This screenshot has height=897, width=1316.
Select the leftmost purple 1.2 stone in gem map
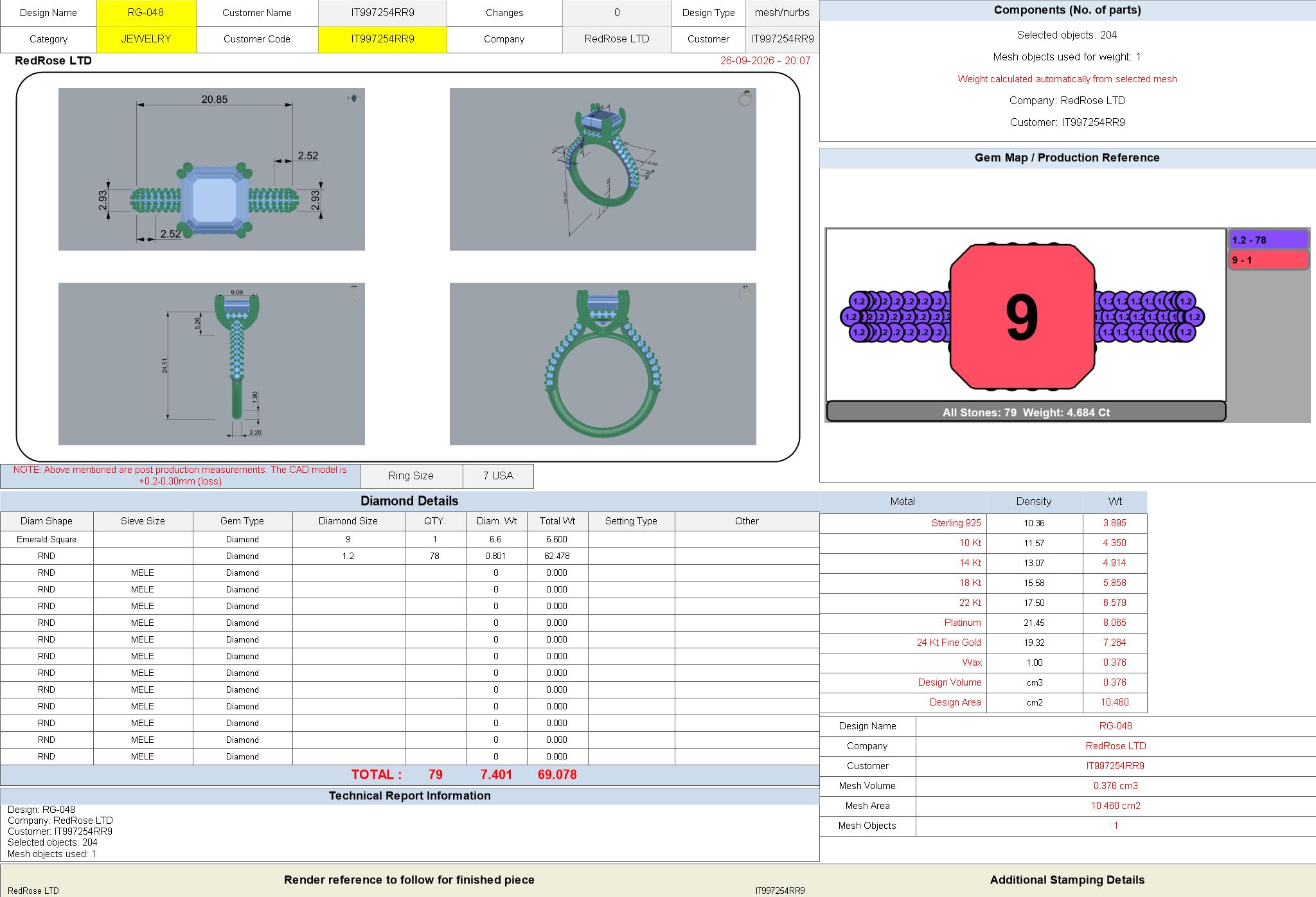click(850, 317)
